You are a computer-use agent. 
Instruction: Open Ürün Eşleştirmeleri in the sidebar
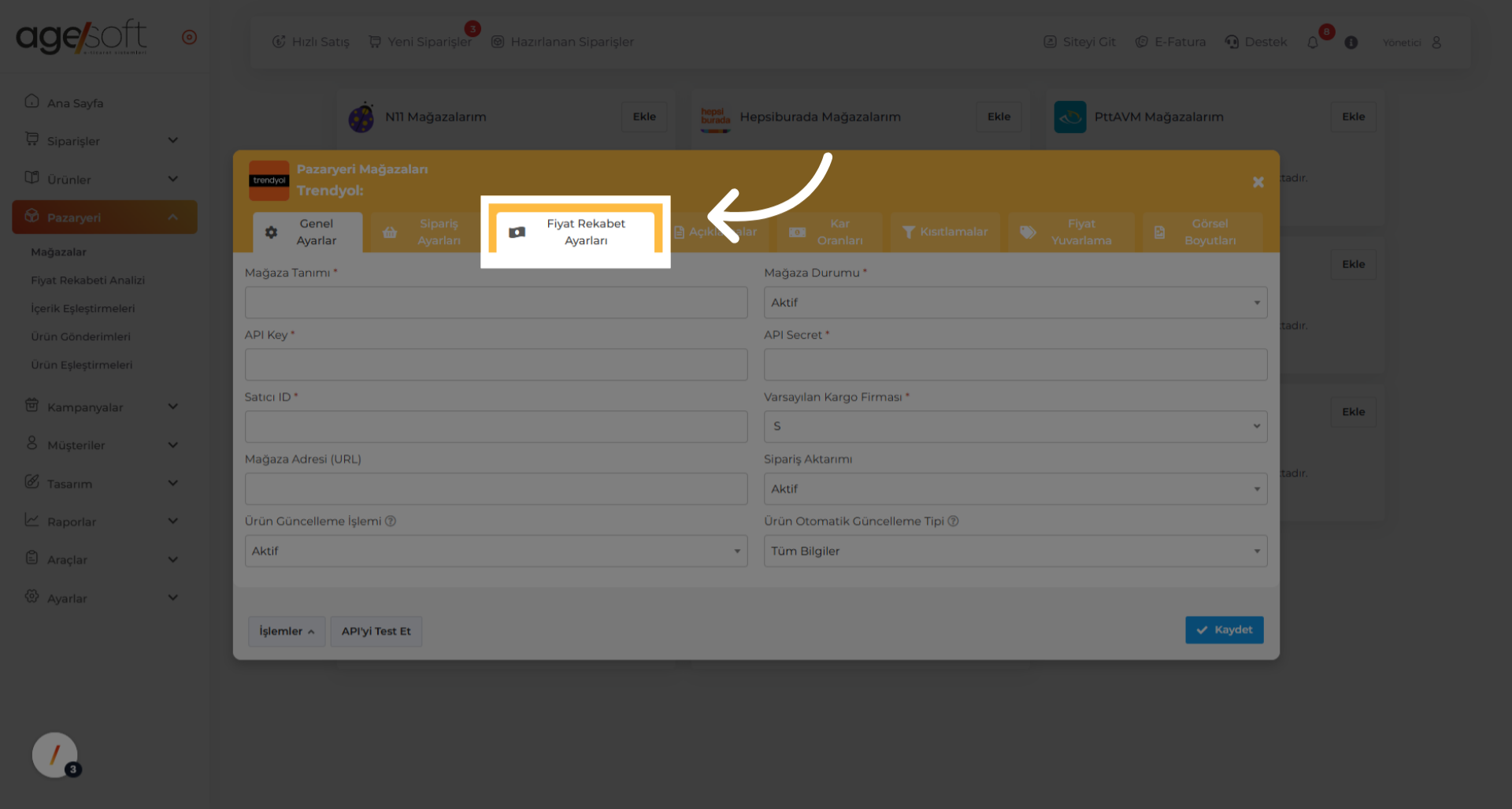pos(82,366)
